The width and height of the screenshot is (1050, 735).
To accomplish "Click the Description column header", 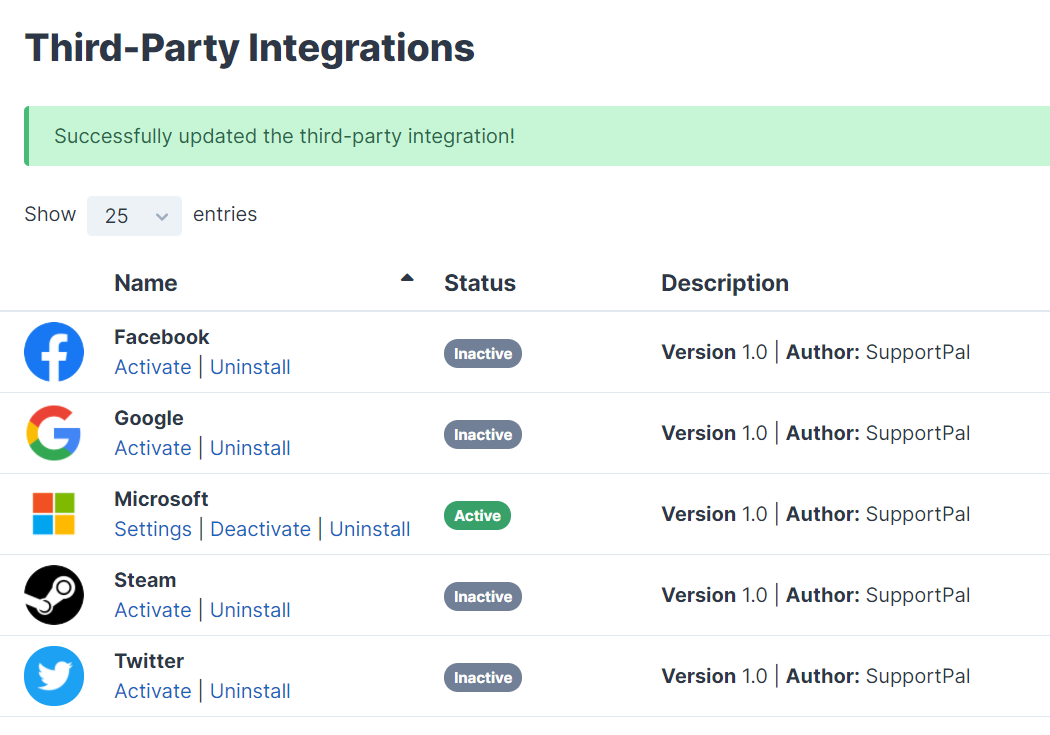I will 725,283.
